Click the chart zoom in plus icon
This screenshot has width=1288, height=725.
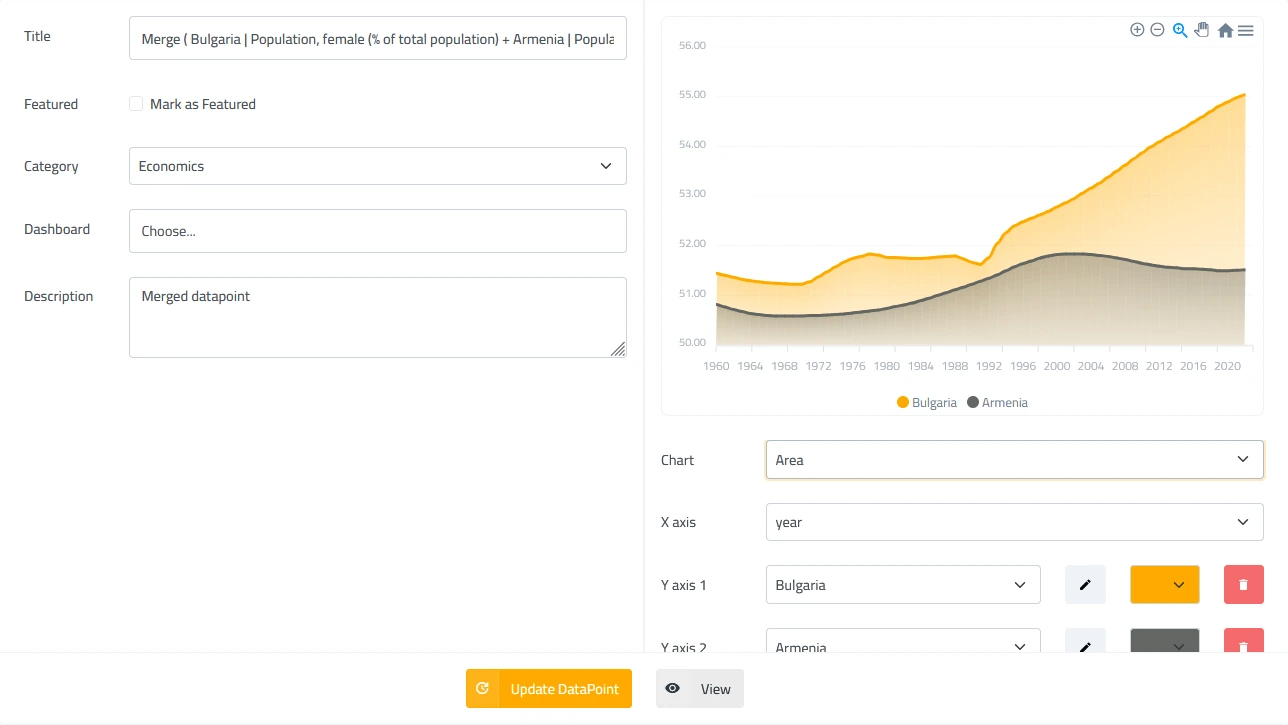(x=1137, y=30)
